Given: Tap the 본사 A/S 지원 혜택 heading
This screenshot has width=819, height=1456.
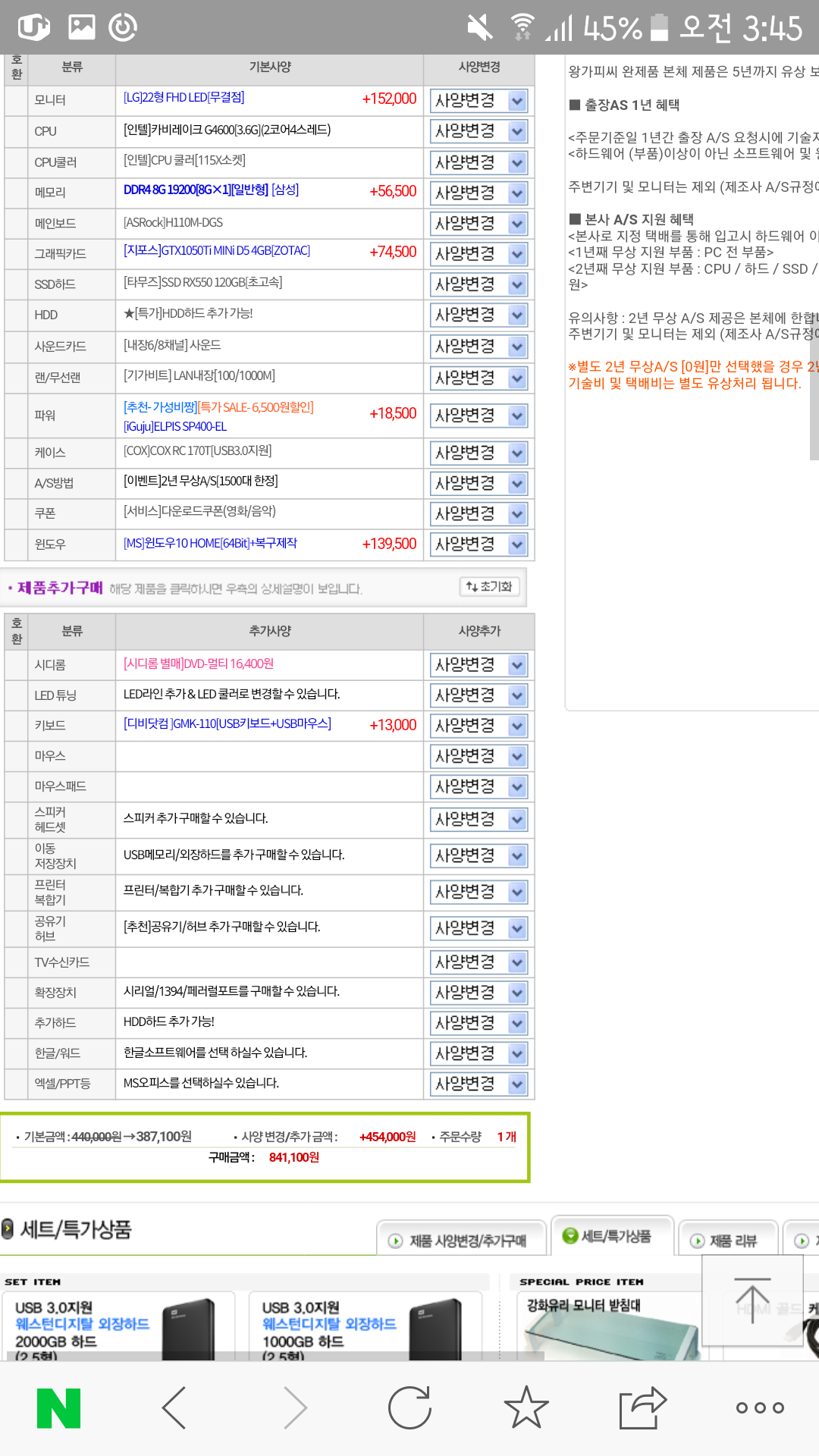Looking at the screenshot, I should tap(632, 219).
